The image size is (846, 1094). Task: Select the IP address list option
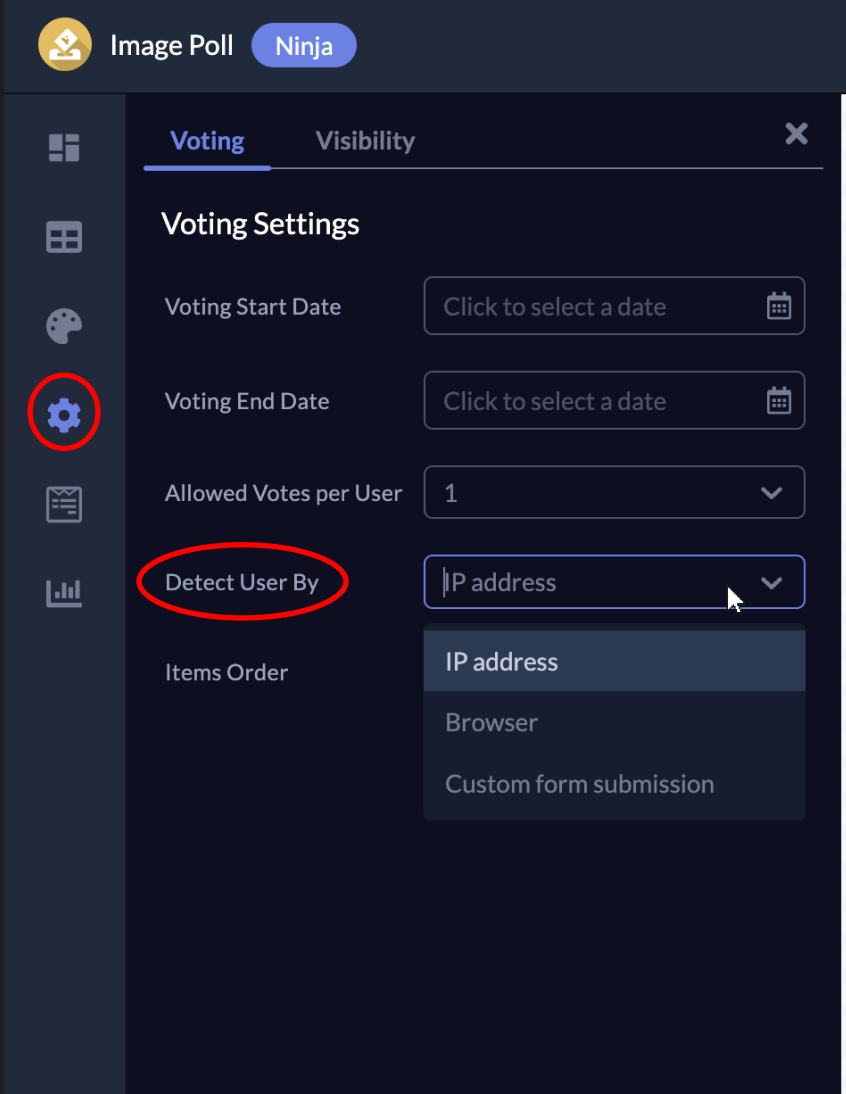click(614, 661)
